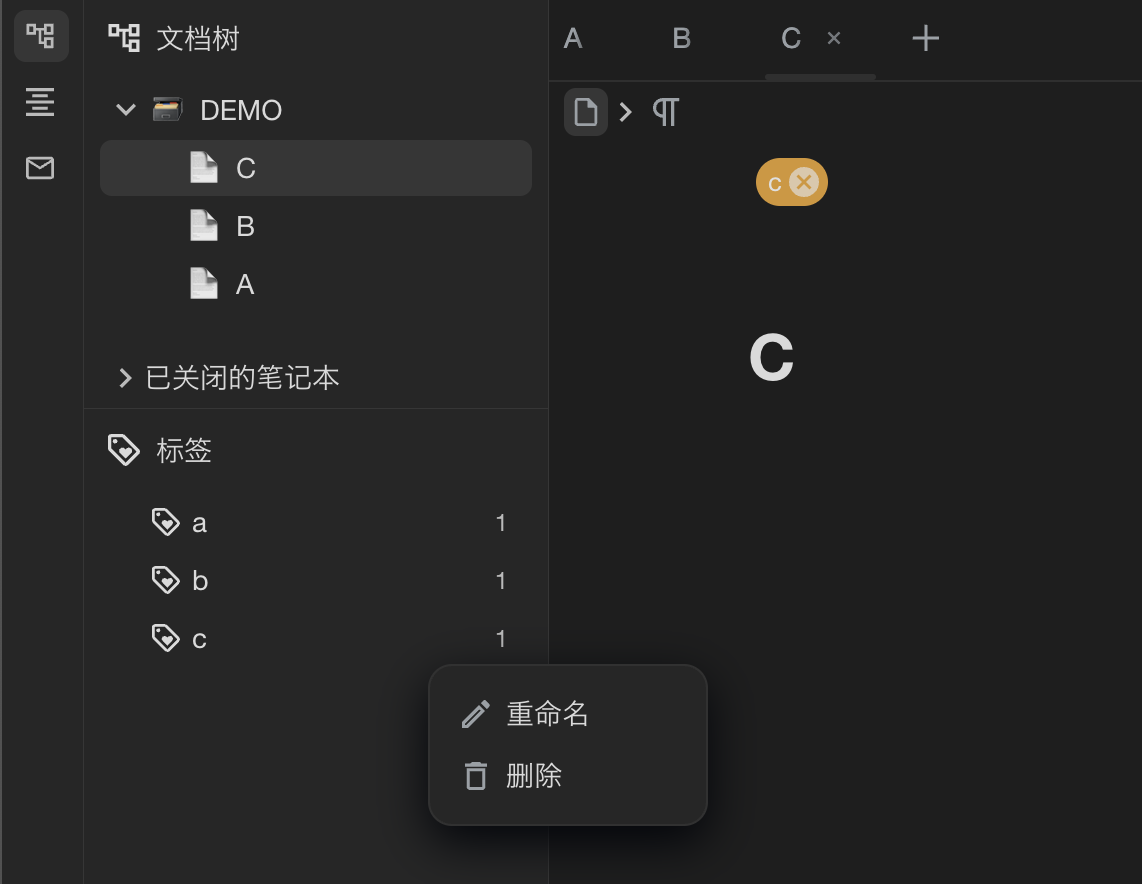Image resolution: width=1142 pixels, height=884 pixels.
Task: Click the rename pencil icon in context menu
Action: click(x=474, y=714)
